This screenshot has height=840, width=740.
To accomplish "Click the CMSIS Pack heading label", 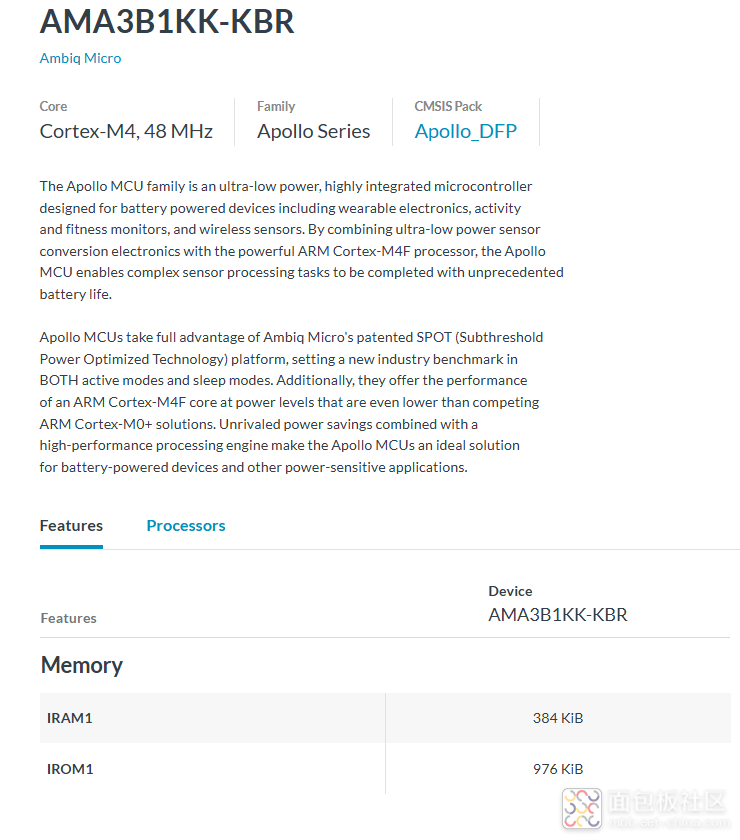I will [x=448, y=106].
